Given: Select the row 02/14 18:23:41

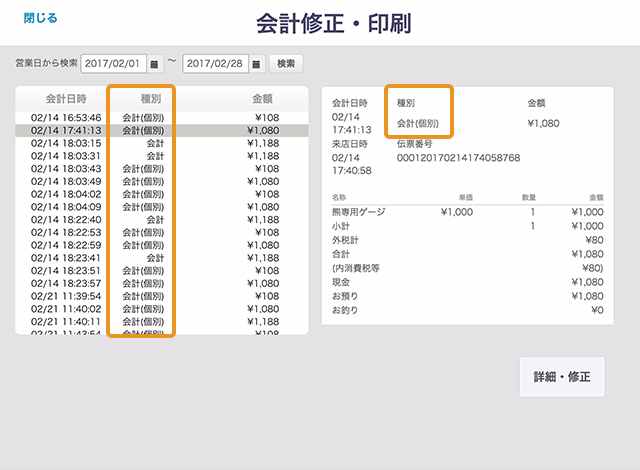Looking at the screenshot, I should [x=162, y=258].
